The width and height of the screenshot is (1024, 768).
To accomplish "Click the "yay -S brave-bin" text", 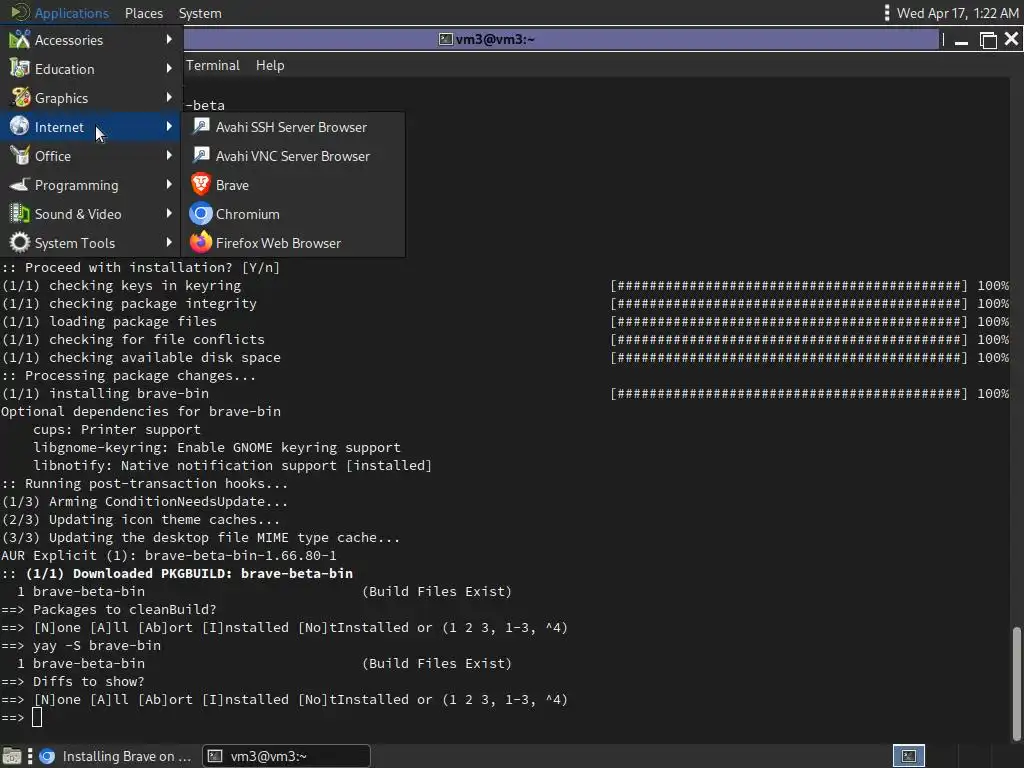I will pos(97,646).
